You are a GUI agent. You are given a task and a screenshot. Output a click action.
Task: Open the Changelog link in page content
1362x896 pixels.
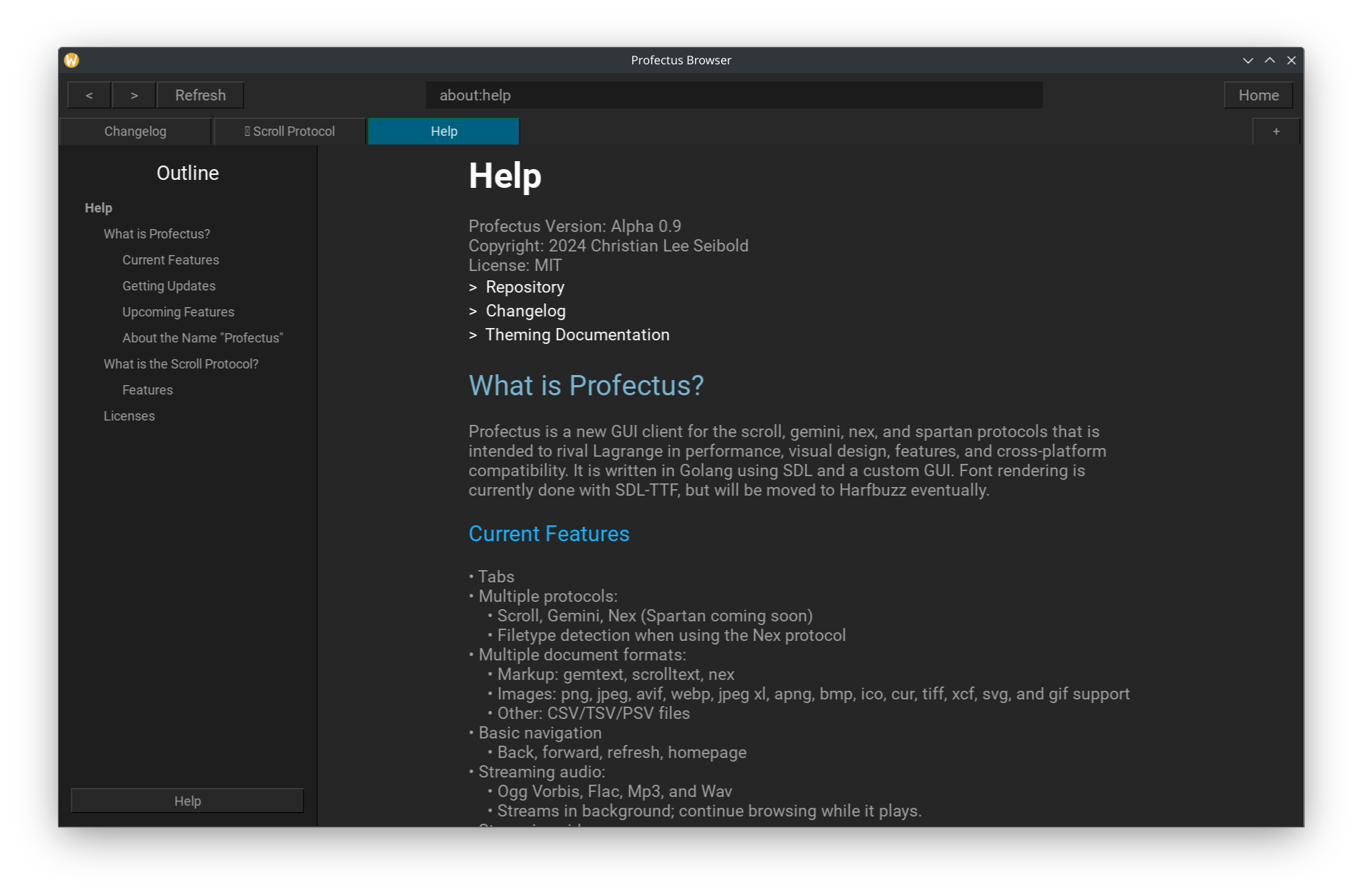525,311
